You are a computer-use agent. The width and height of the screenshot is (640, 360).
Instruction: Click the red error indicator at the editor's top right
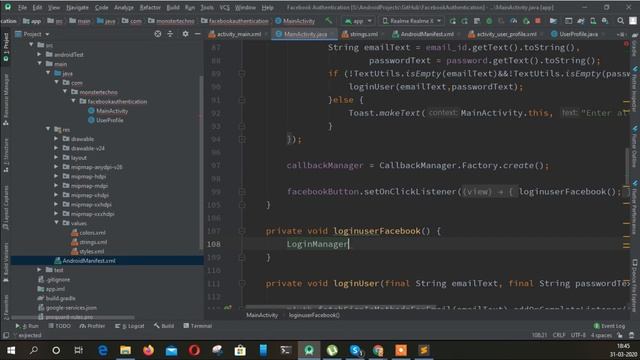(x=626, y=43)
